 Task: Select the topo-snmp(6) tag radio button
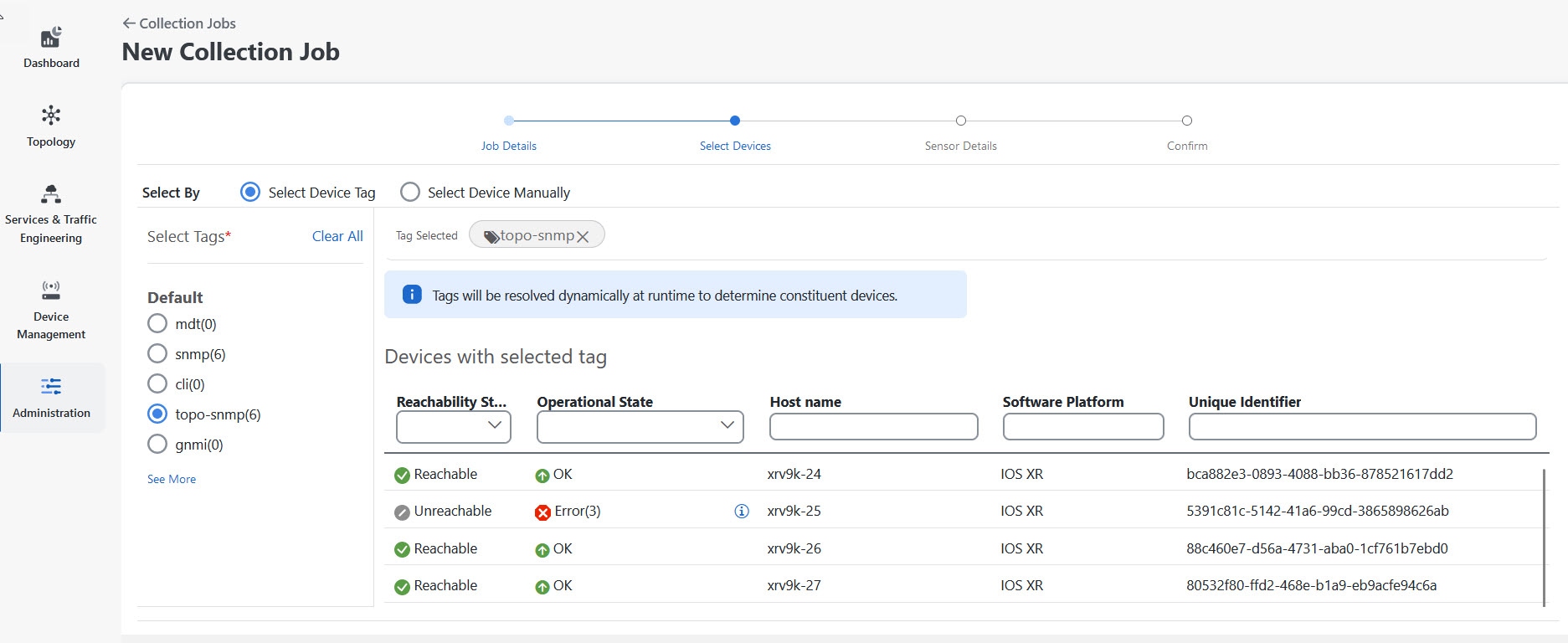click(x=157, y=414)
